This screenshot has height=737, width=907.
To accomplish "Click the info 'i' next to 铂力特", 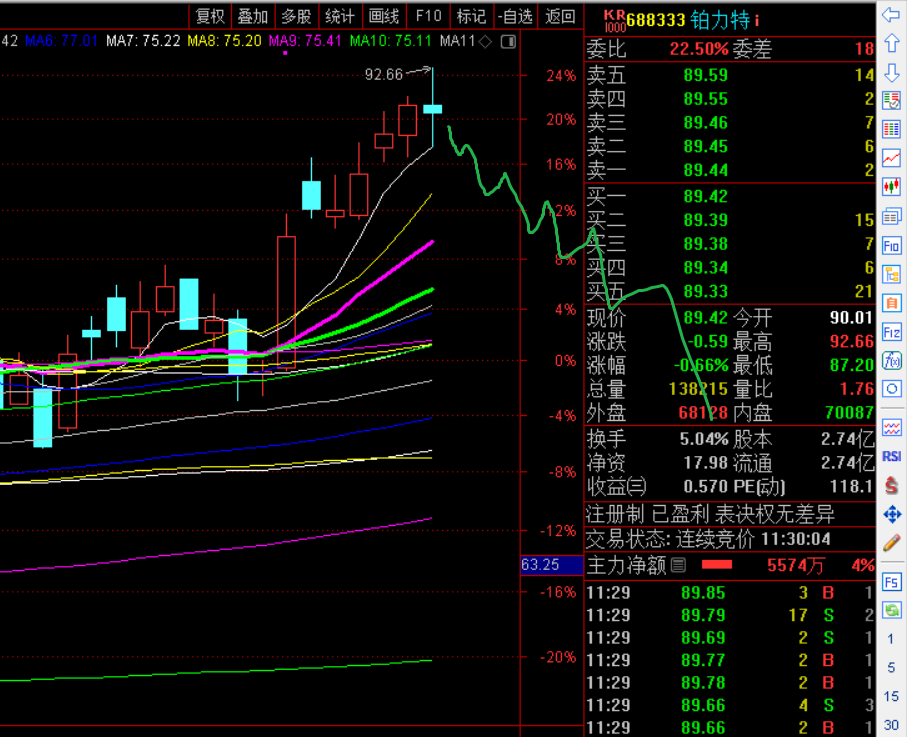I will click(757, 21).
